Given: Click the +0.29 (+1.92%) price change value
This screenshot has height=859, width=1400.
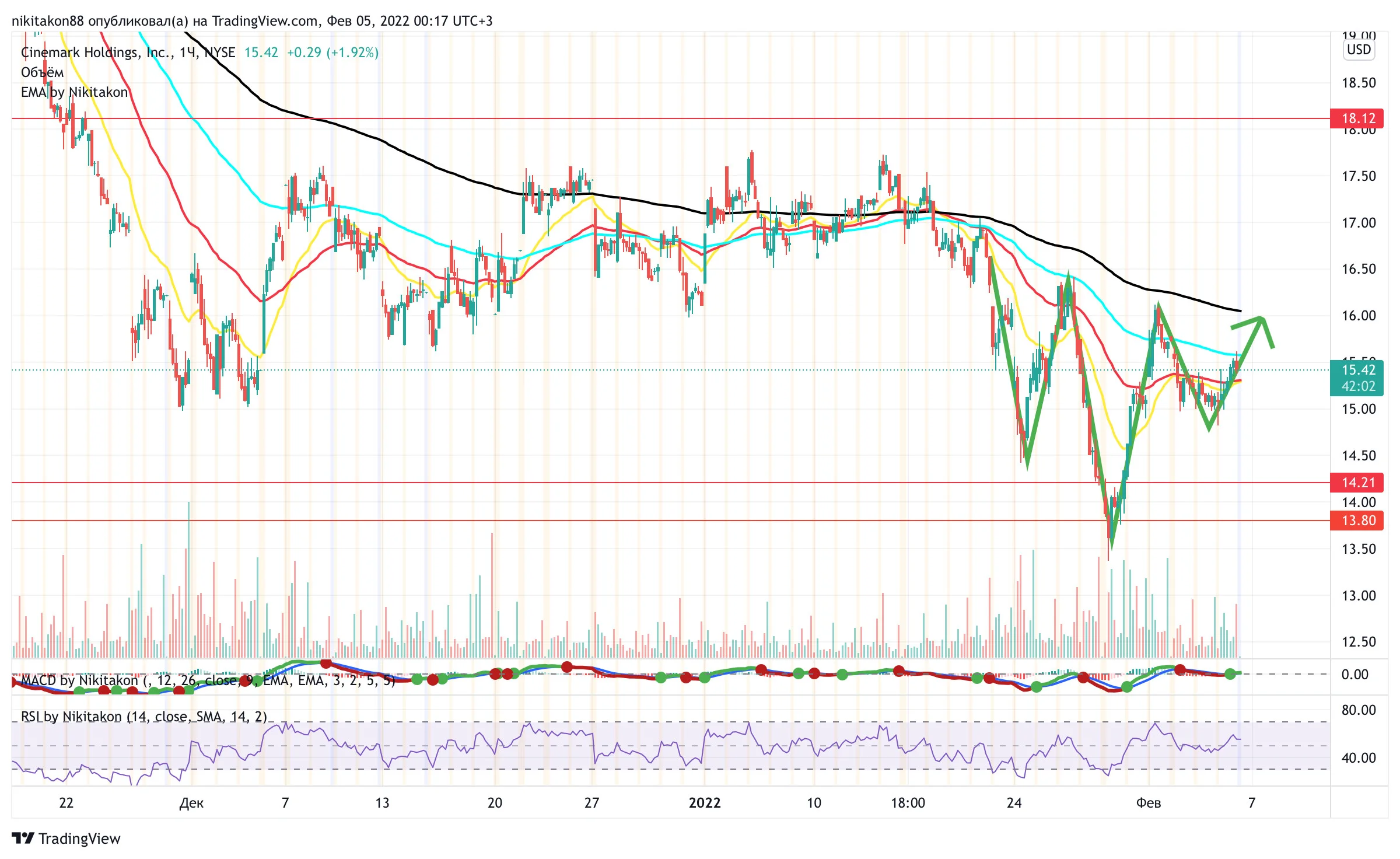Looking at the screenshot, I should click(332, 53).
